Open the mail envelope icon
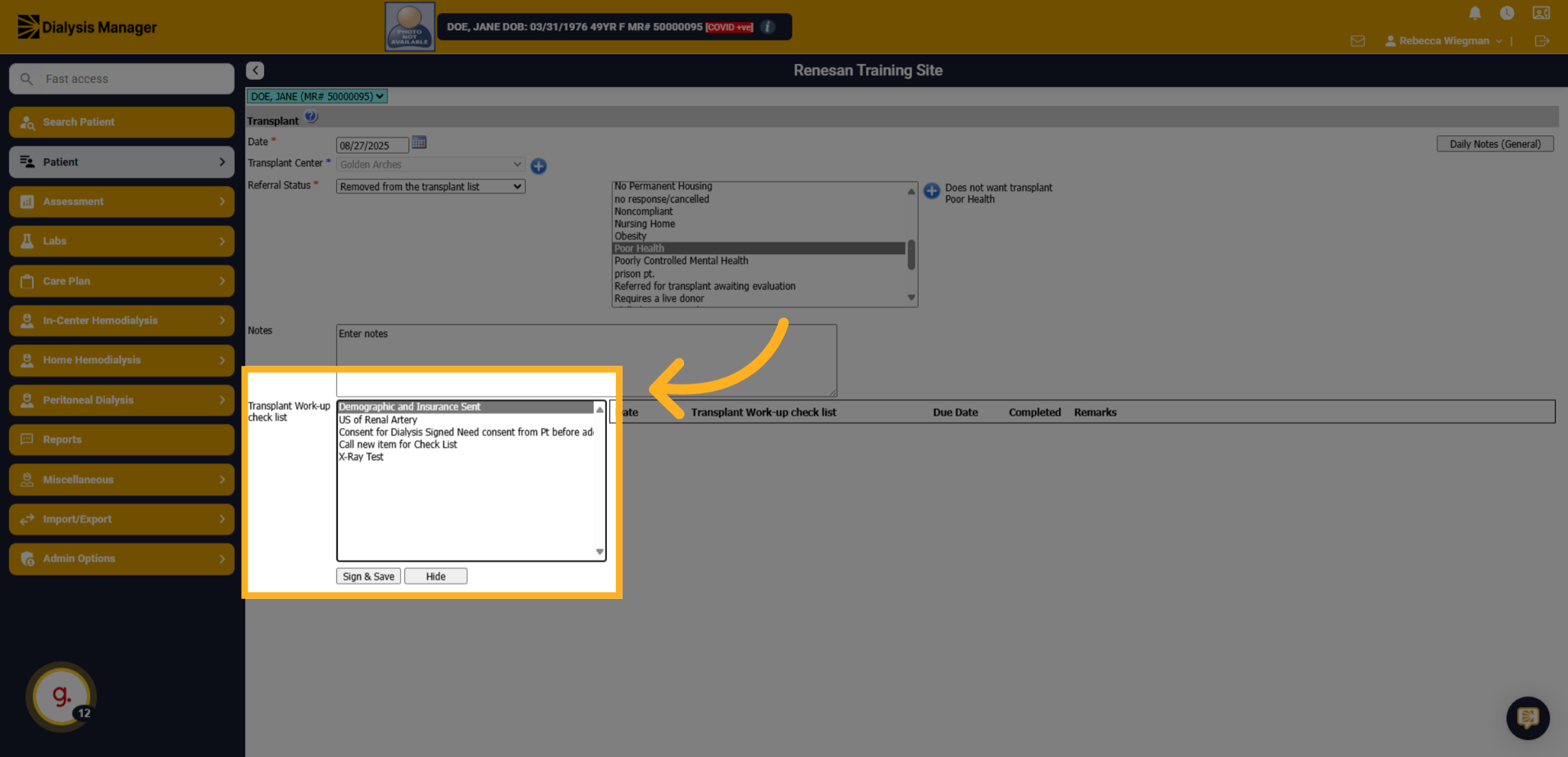Image resolution: width=1568 pixels, height=757 pixels. click(1358, 41)
